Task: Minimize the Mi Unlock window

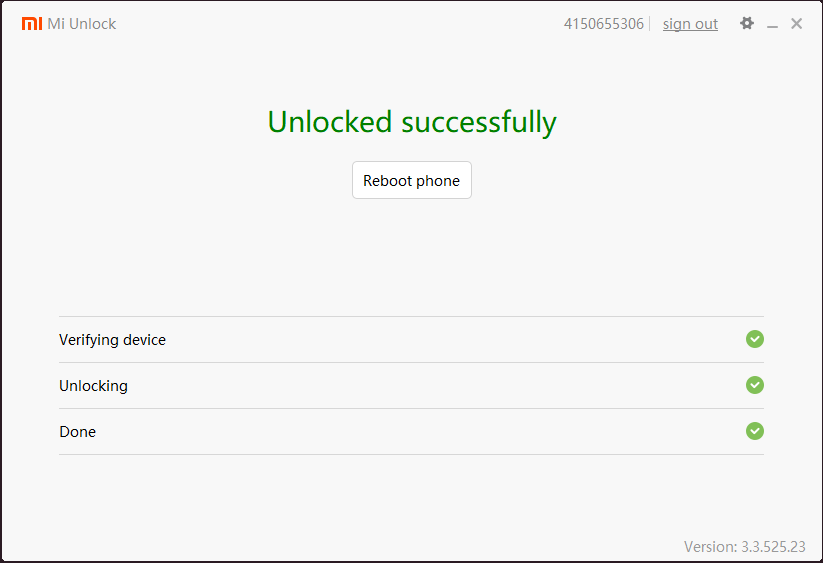Action: pyautogui.click(x=772, y=24)
